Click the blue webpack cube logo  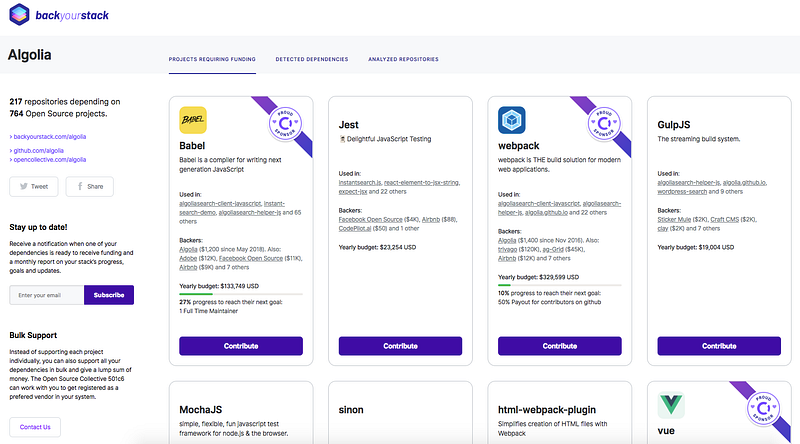[x=512, y=120]
